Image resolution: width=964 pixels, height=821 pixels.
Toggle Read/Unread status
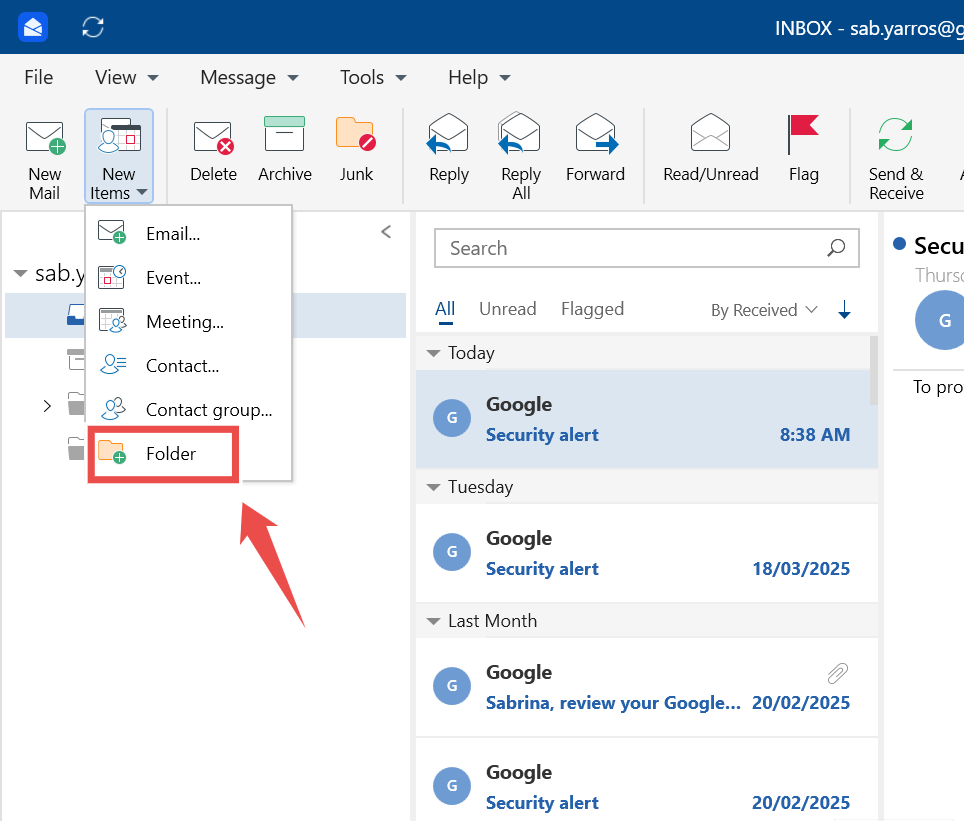pos(711,149)
